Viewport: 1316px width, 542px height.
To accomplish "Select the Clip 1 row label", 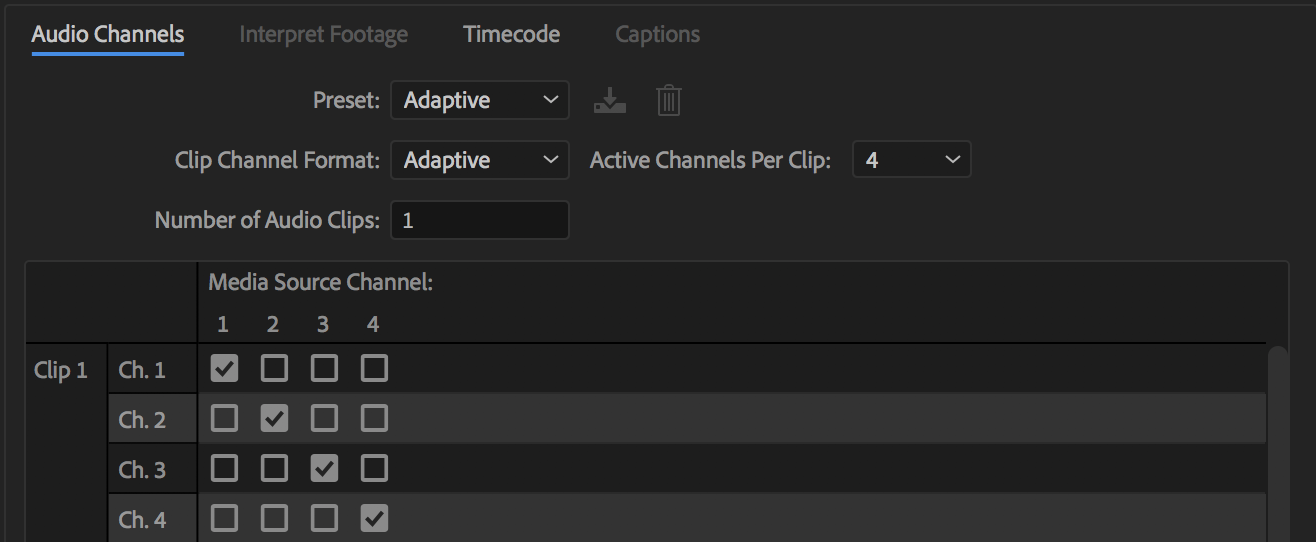I will click(x=61, y=371).
